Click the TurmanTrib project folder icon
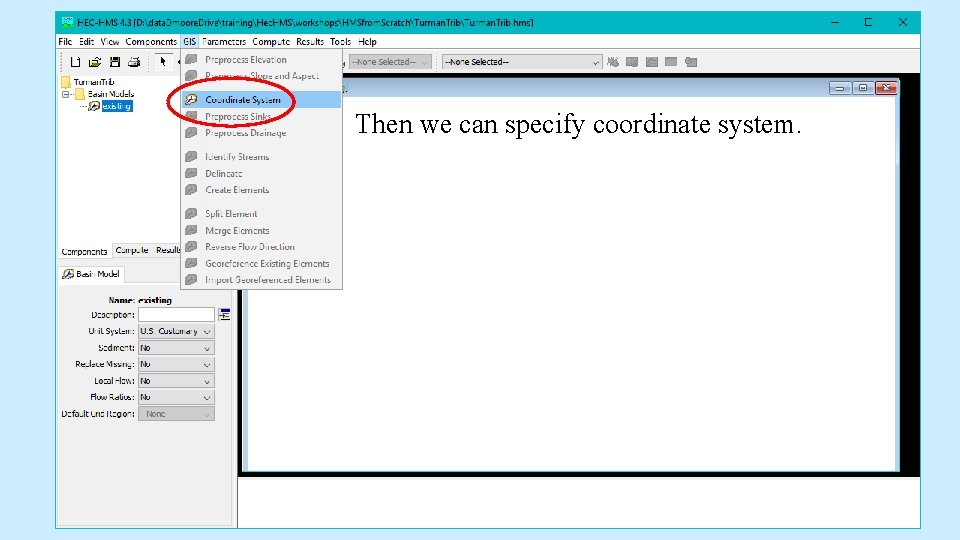This screenshot has height=540, width=960. point(66,82)
